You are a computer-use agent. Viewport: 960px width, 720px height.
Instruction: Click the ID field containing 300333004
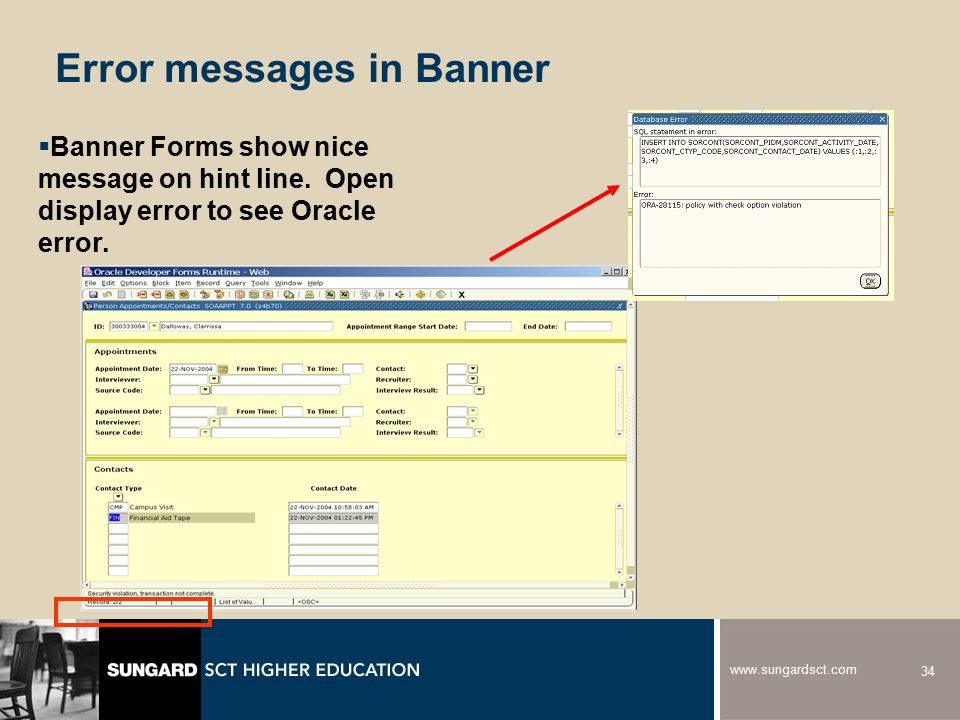pos(129,326)
